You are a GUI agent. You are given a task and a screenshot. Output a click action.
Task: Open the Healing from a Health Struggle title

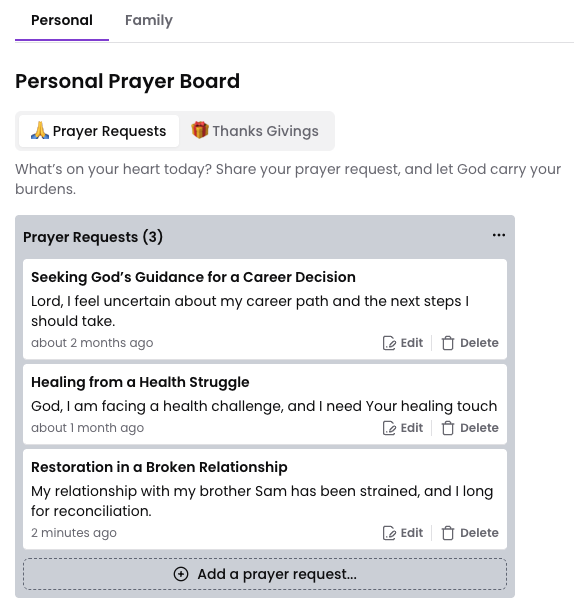140,382
